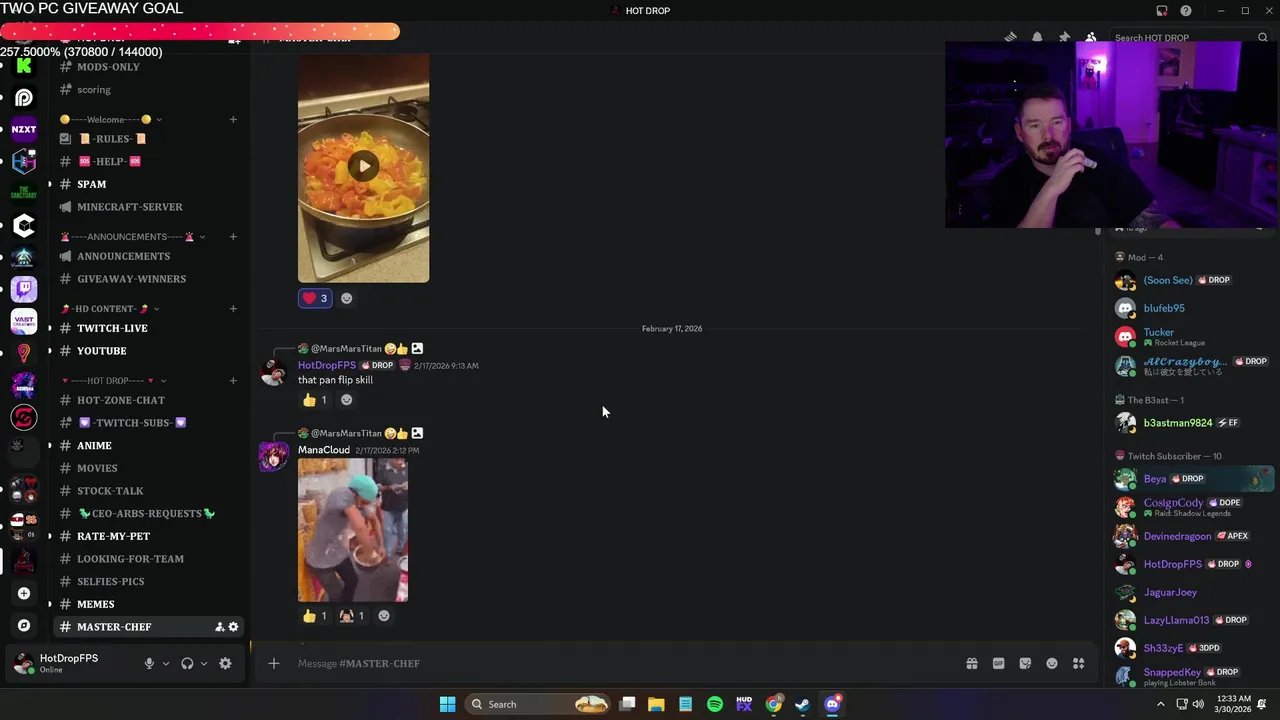Screen dimensions: 1280x720
Task: Open the MODS-ONLY channel
Action: 148,67
